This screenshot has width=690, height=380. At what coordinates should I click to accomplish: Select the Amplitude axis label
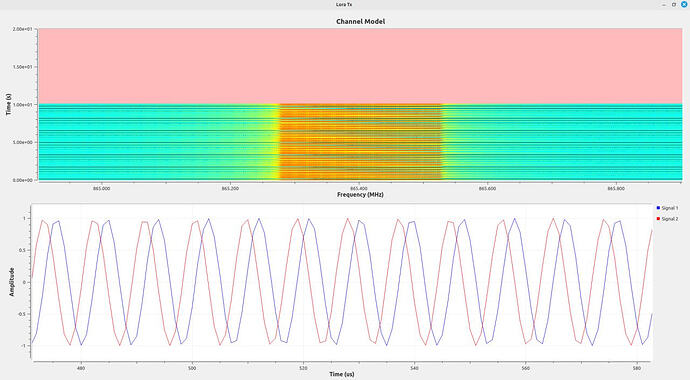[x=12, y=282]
